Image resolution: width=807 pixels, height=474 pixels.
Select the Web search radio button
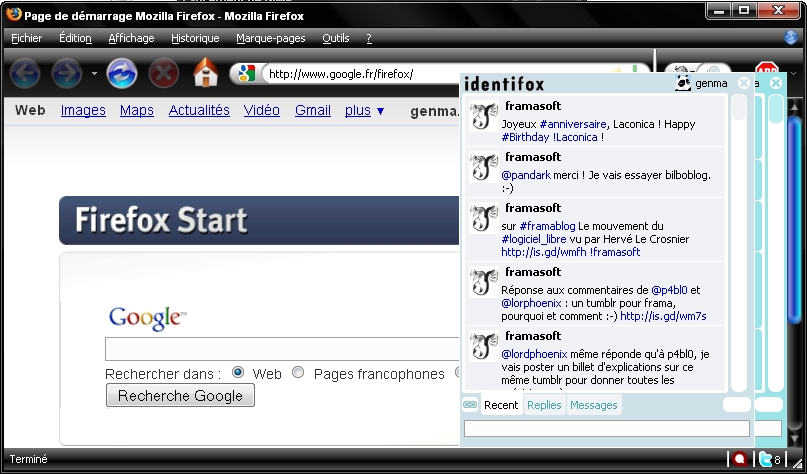238,372
